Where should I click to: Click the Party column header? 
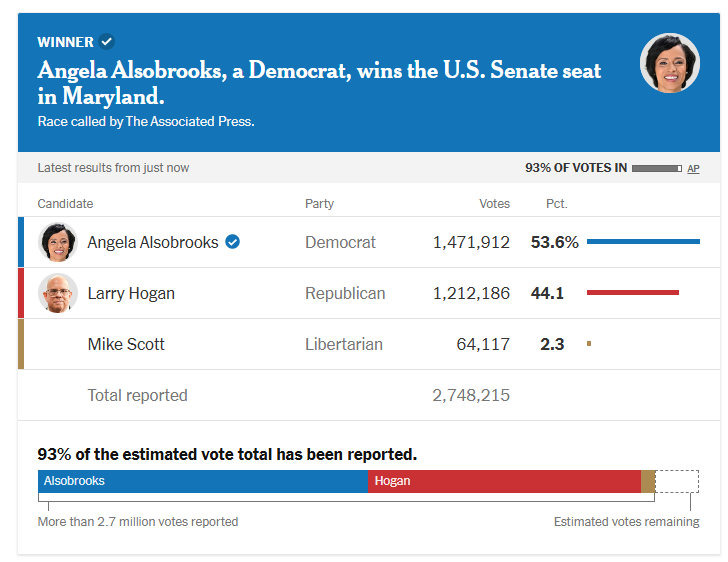tap(319, 204)
